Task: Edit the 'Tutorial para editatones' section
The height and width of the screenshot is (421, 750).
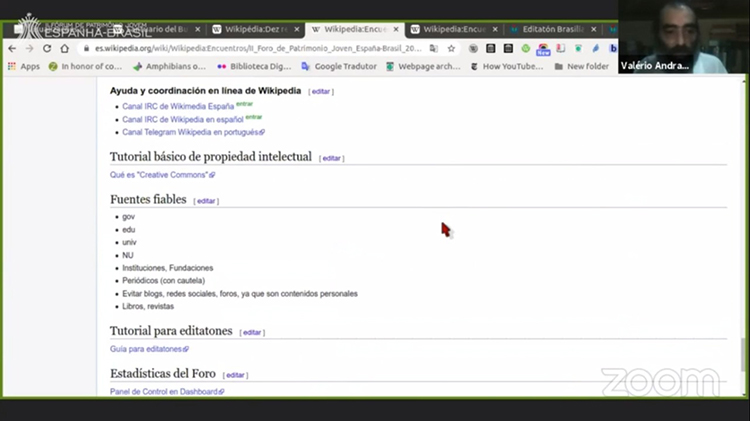Action: click(252, 332)
